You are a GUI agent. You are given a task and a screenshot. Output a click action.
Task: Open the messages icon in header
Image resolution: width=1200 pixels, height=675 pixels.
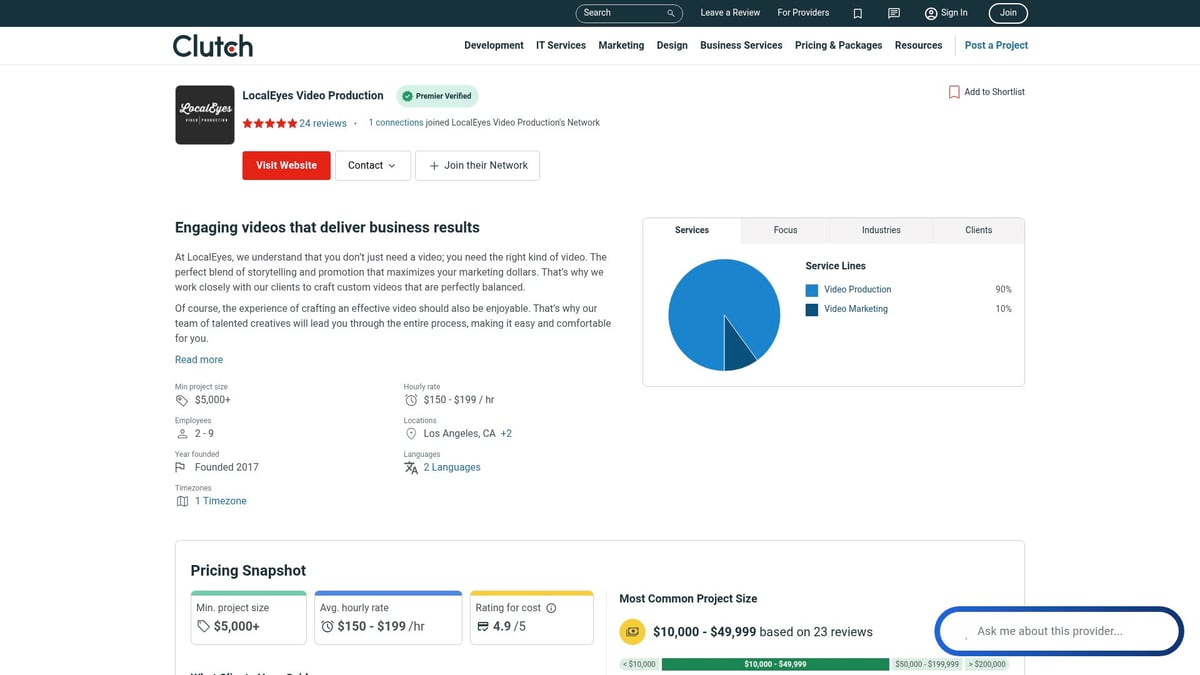[x=894, y=13]
